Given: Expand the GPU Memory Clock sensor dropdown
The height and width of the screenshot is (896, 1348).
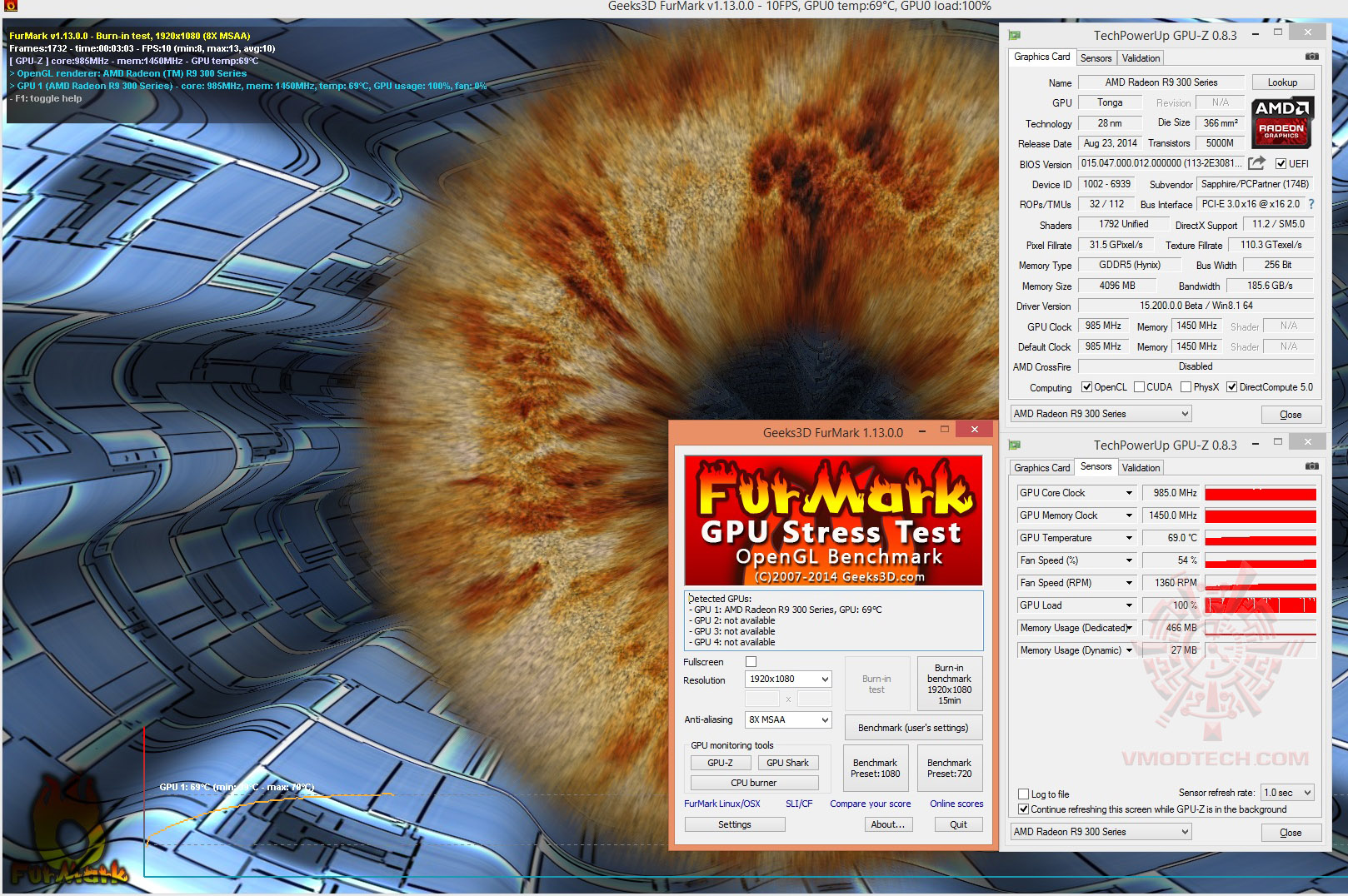Looking at the screenshot, I should [x=1129, y=515].
